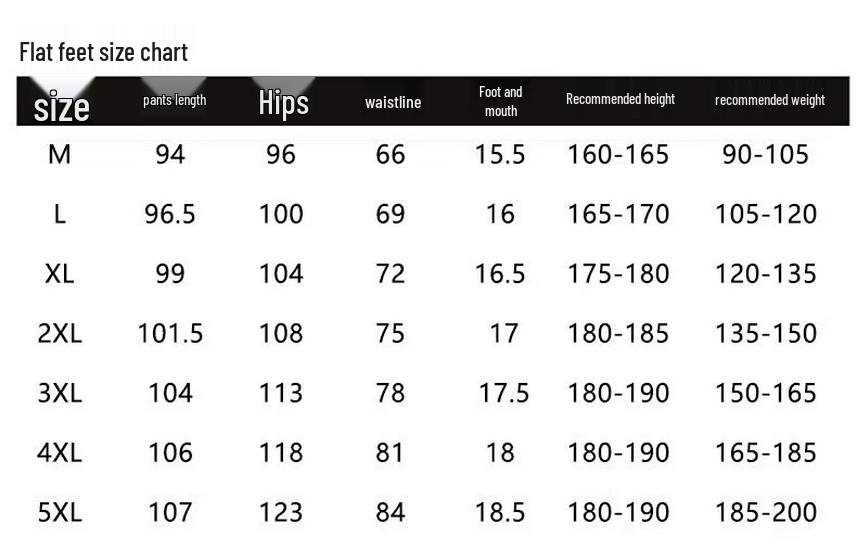Select the 5XL size row label

[x=60, y=512]
